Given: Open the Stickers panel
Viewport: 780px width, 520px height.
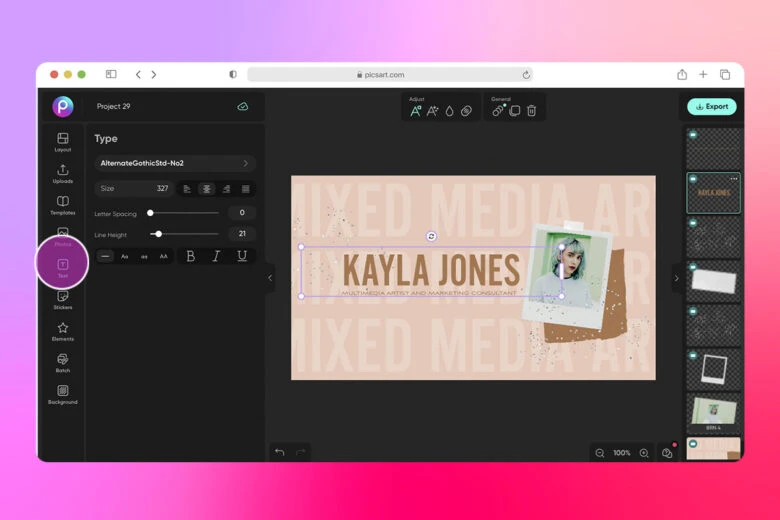Looking at the screenshot, I should pos(63,299).
